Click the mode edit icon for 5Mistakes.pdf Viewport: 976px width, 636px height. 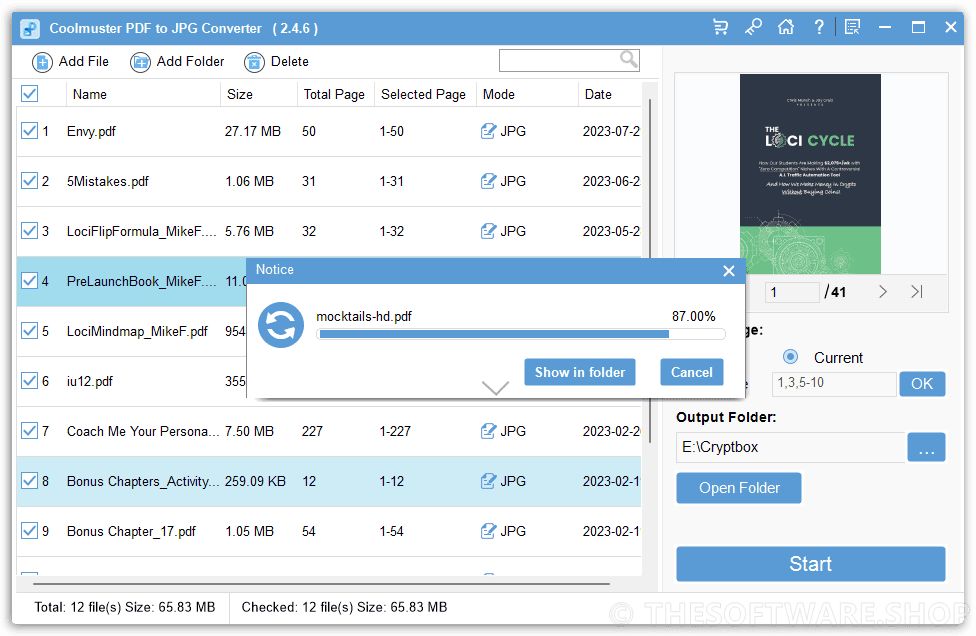click(489, 181)
